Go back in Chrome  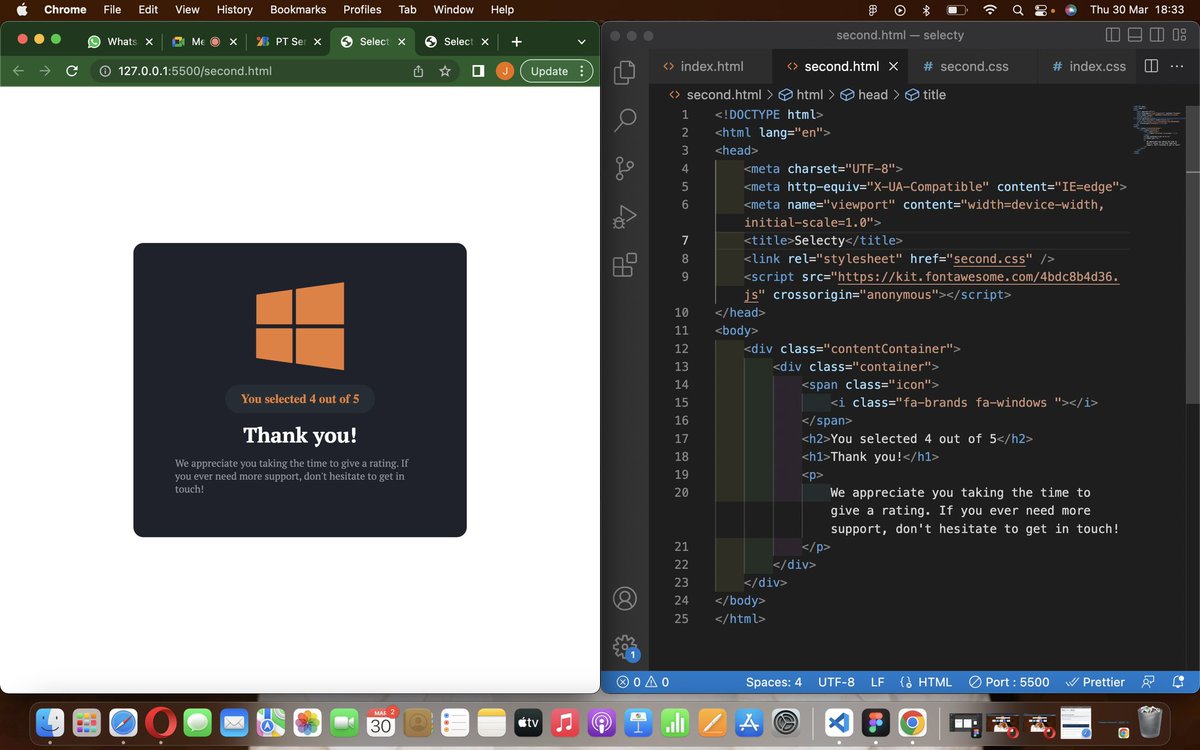18,71
